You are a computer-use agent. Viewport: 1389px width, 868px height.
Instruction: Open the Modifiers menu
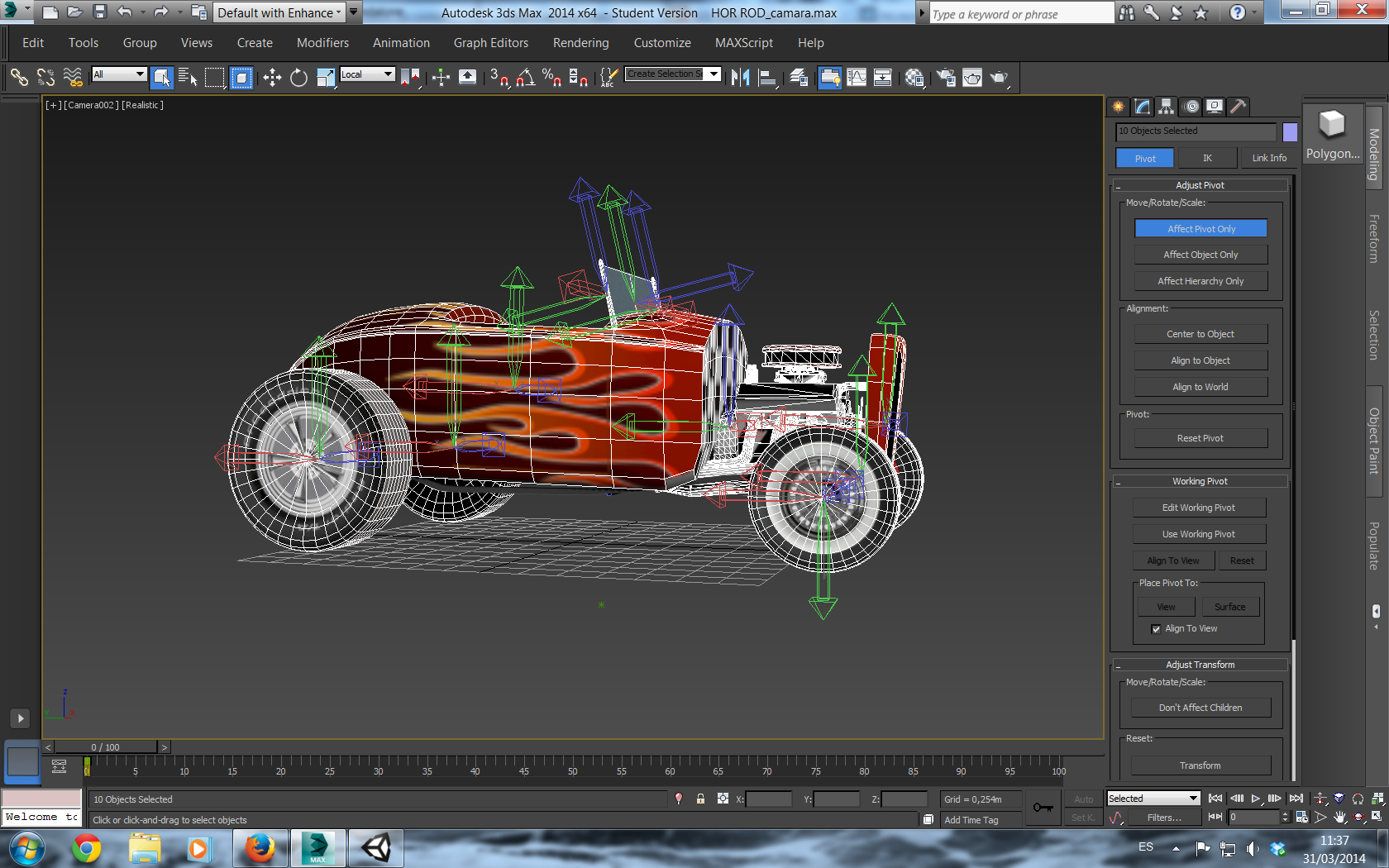[x=322, y=43]
